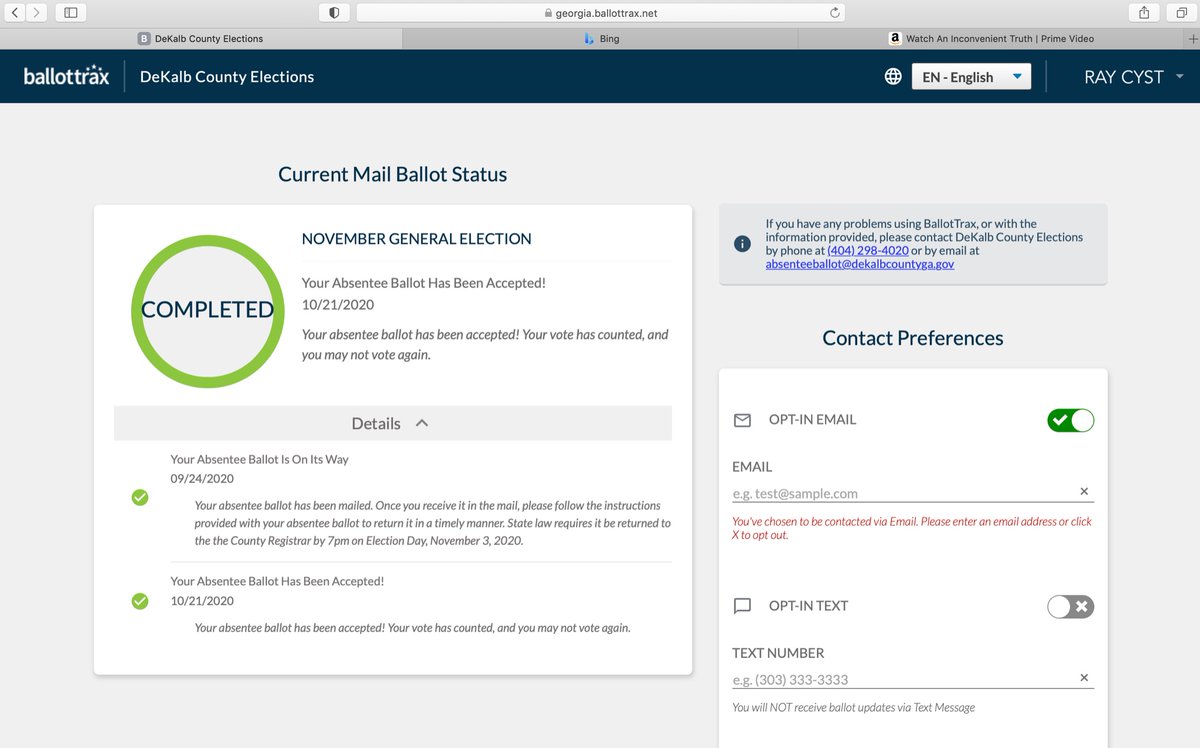Click the Current Mail Ballot Status heading
Image resolution: width=1200 pixels, height=748 pixels.
[392, 174]
